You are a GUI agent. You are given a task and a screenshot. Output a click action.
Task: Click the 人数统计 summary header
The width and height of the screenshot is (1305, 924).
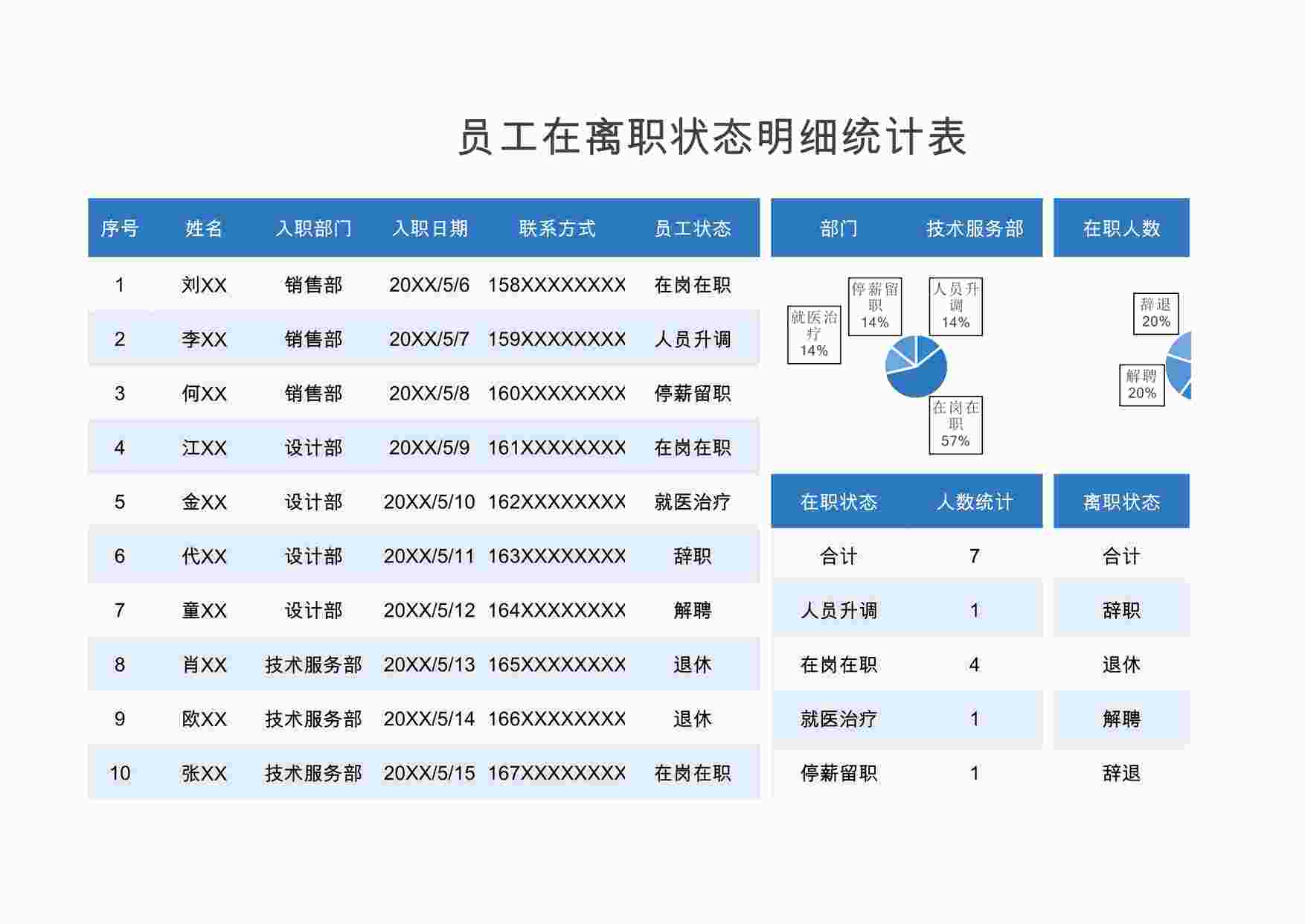click(975, 502)
